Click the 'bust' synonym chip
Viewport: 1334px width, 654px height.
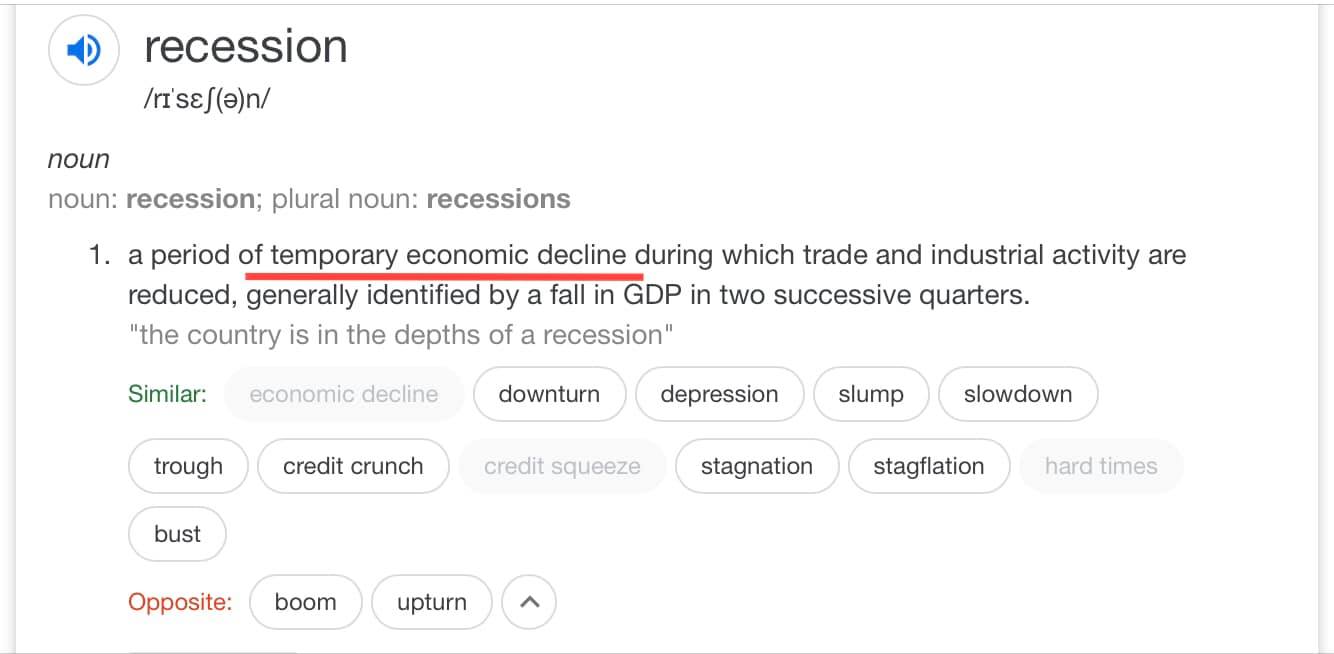pos(177,534)
